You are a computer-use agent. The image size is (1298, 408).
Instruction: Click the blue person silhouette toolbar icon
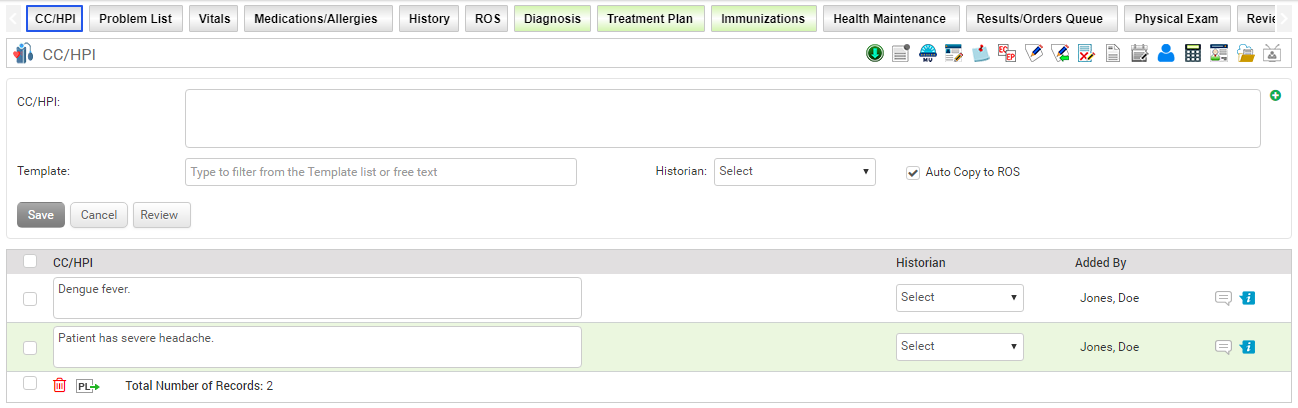[x=1166, y=54]
